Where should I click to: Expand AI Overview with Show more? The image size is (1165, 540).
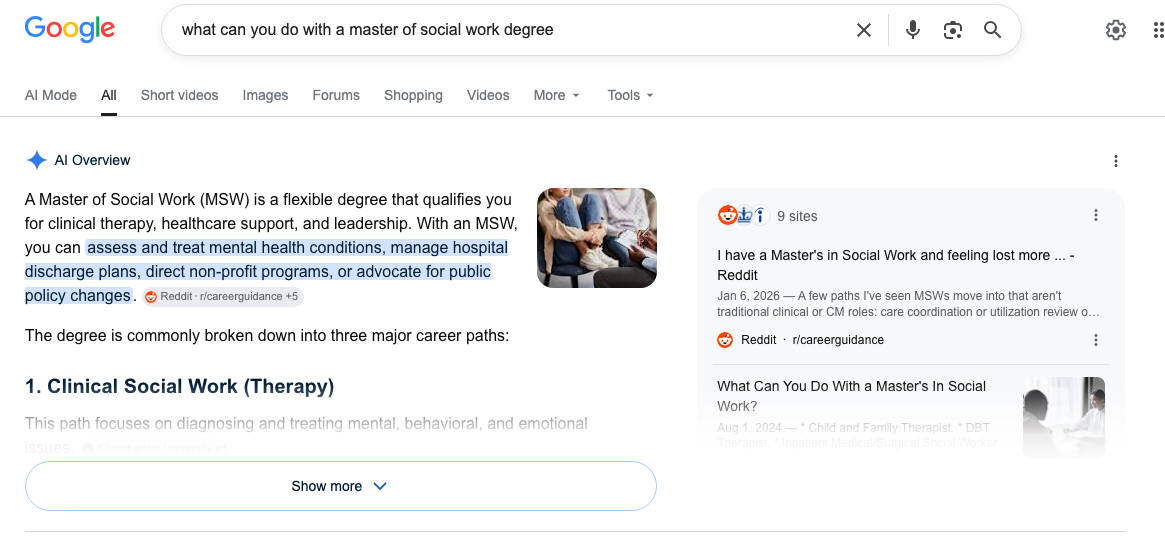coord(340,486)
